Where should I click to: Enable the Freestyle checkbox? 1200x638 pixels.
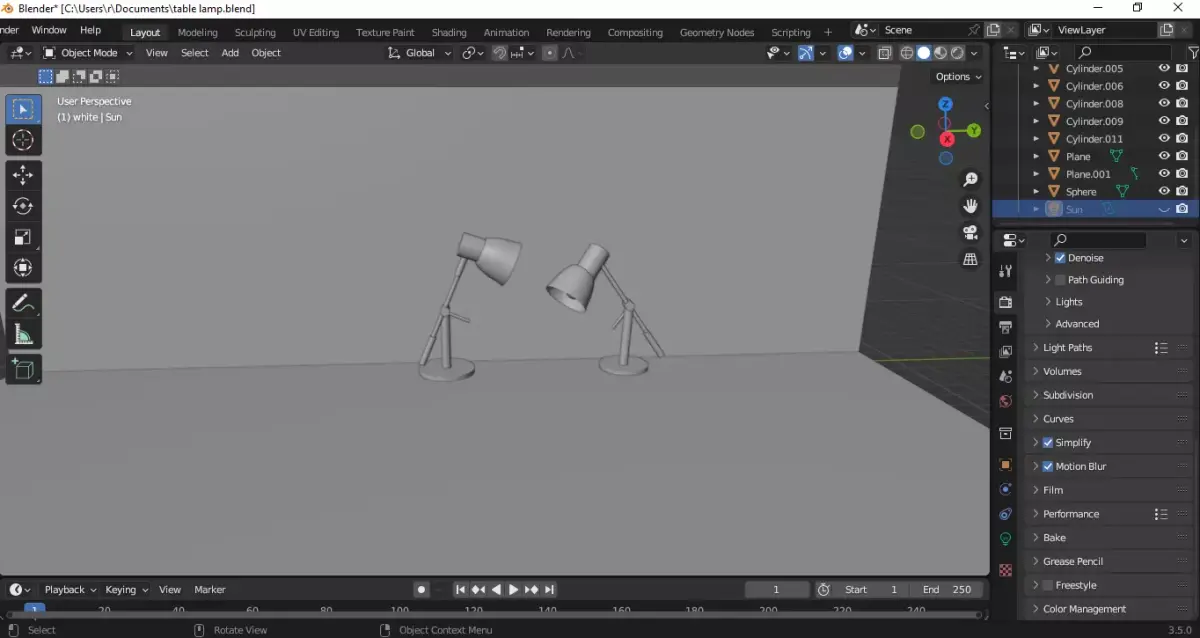click(x=1048, y=585)
